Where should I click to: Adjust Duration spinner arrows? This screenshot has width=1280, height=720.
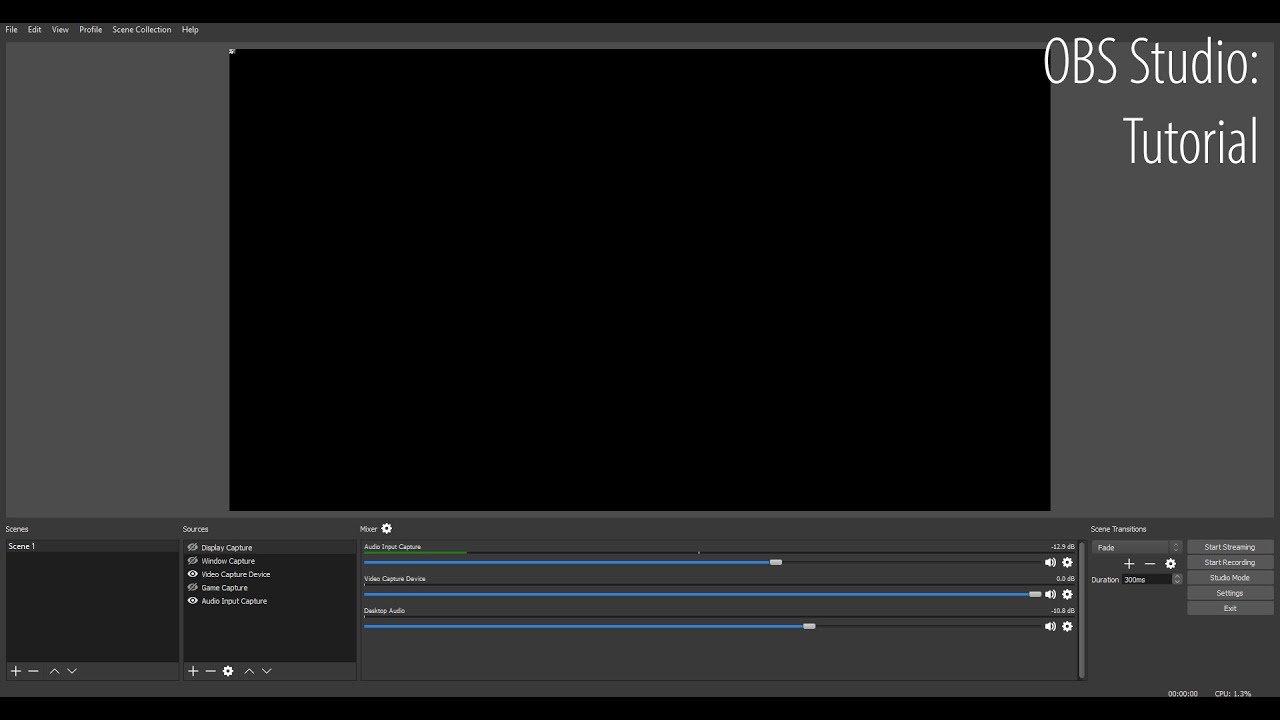pyautogui.click(x=1177, y=579)
